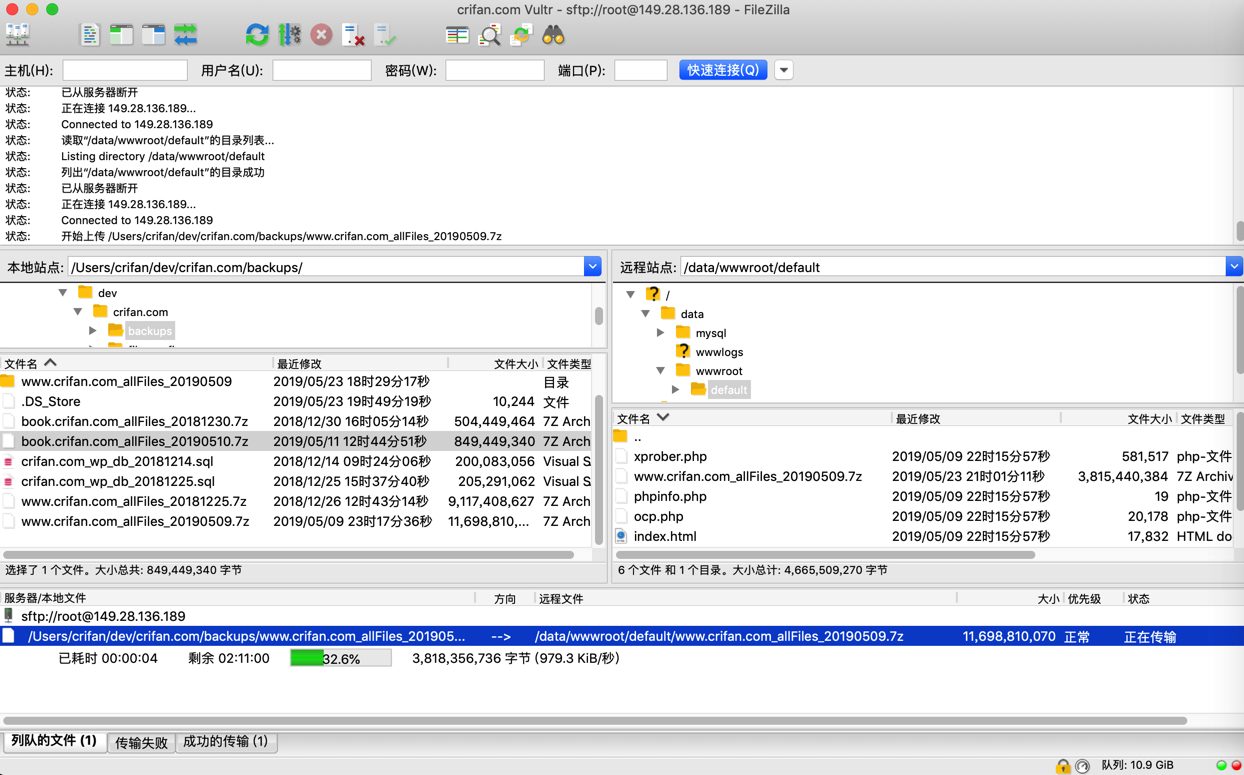Disconnect from the current server icon
The image size is (1244, 775).
353,35
